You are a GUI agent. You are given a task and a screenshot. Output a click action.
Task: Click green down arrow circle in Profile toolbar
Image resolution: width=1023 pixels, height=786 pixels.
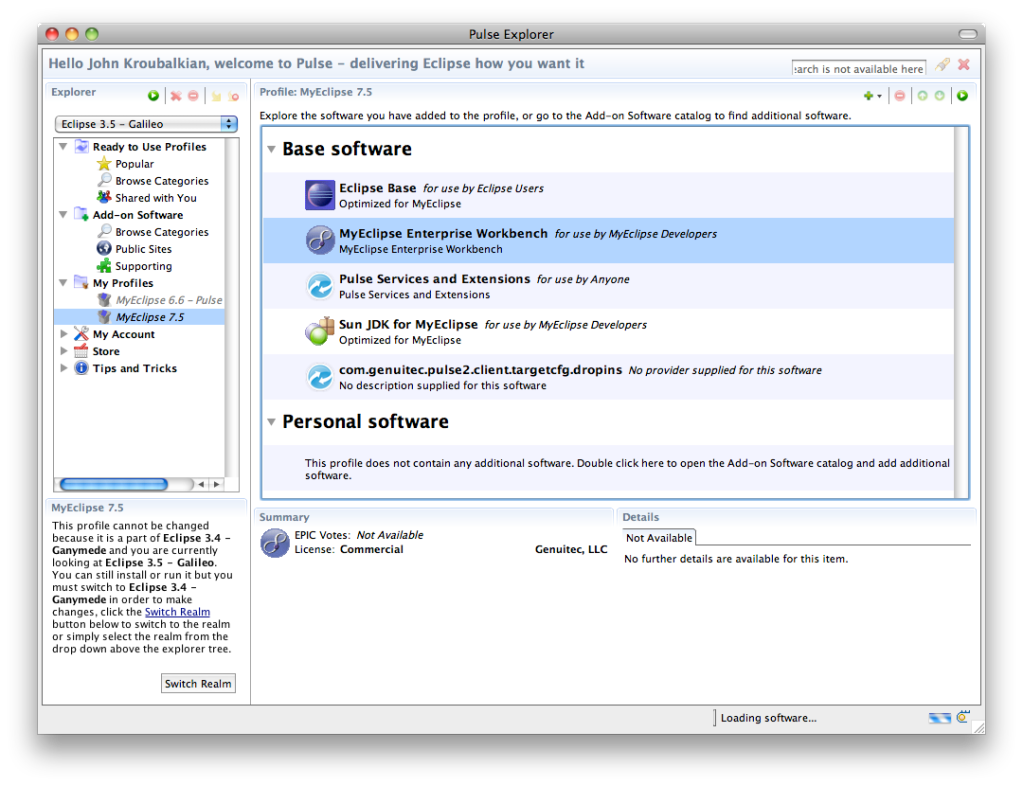coord(939,96)
